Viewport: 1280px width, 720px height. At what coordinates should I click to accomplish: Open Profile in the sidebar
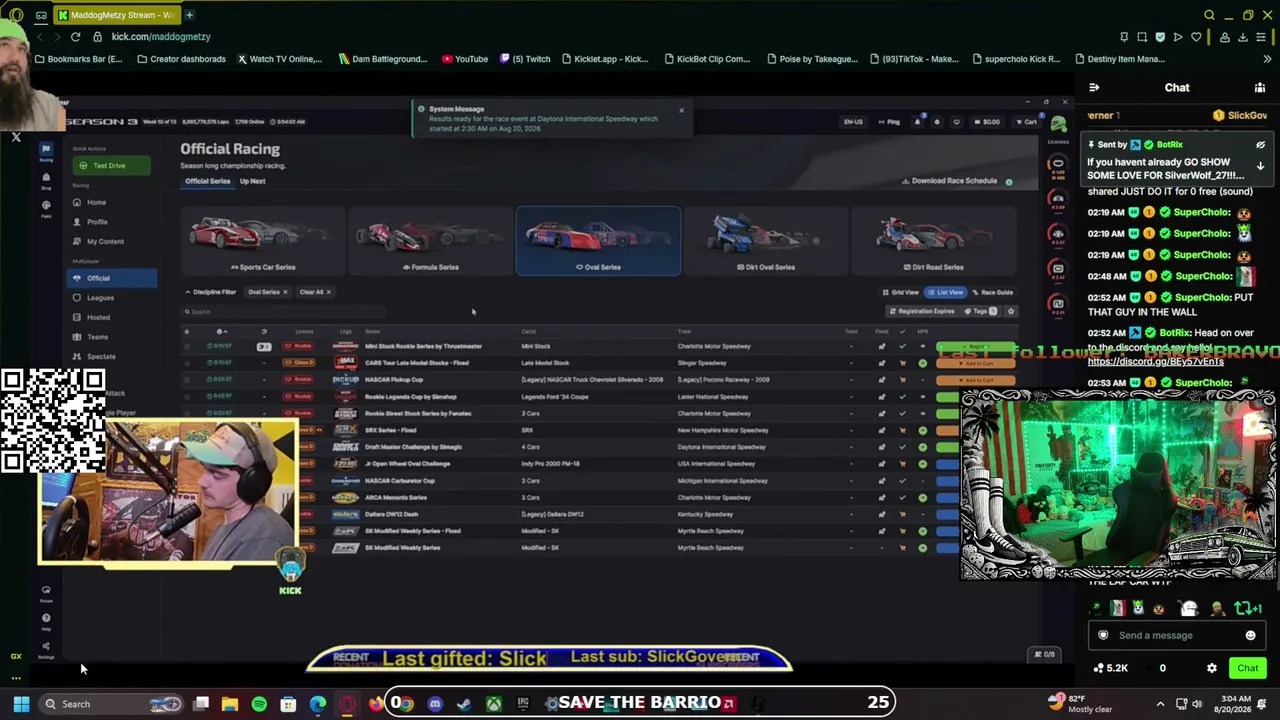[97, 222]
